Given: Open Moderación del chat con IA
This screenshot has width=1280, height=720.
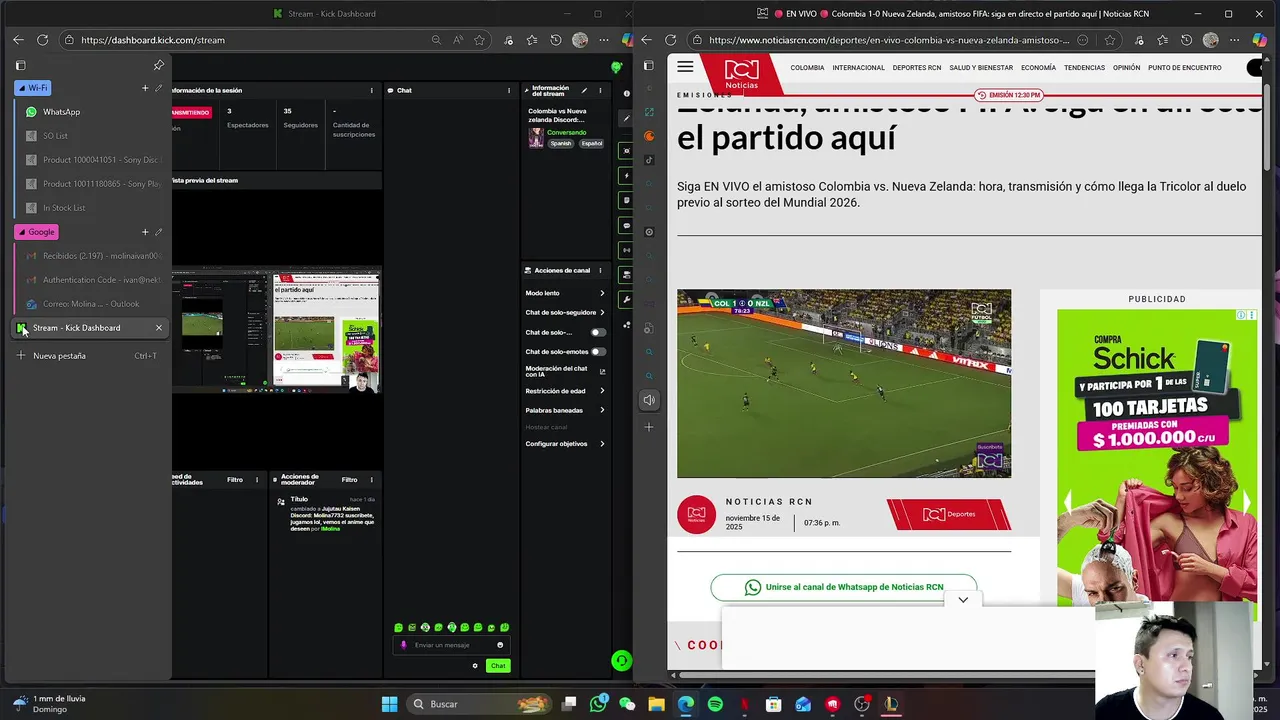Looking at the screenshot, I should (x=565, y=371).
